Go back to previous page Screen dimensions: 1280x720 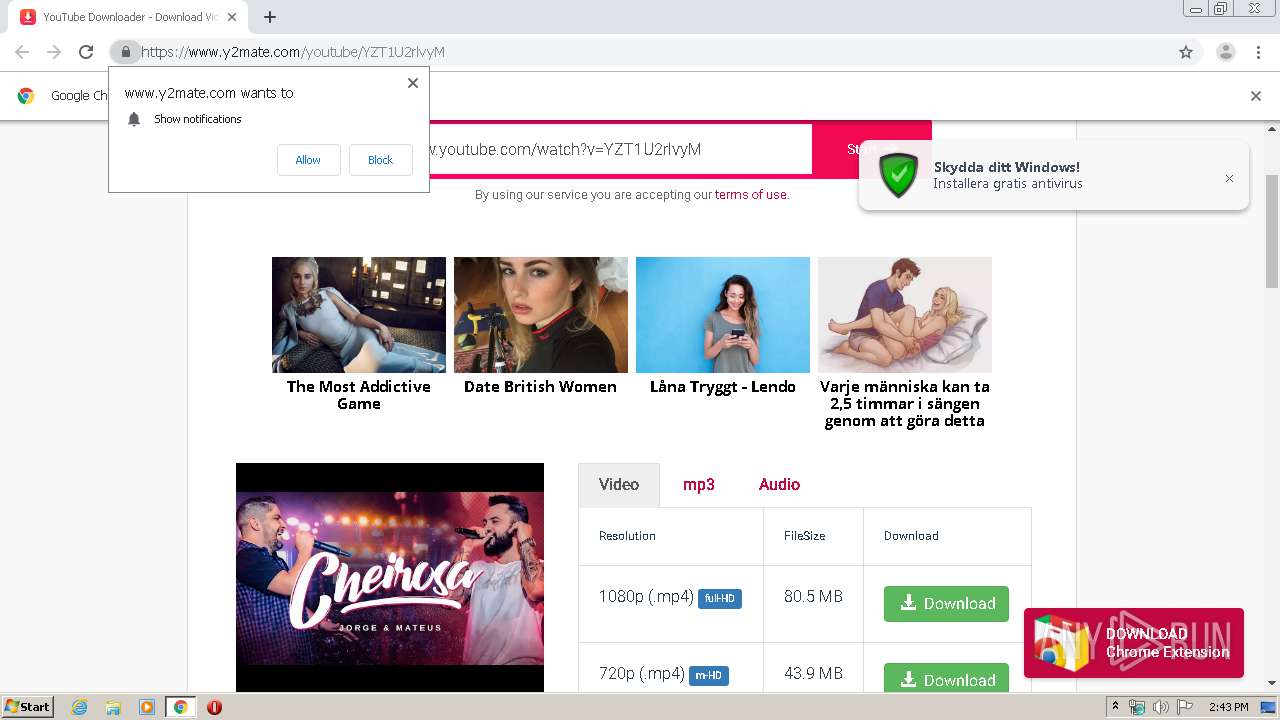click(x=22, y=52)
